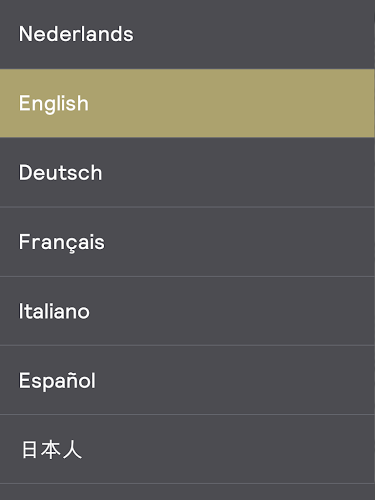Click the Italiano text label

(x=54, y=311)
